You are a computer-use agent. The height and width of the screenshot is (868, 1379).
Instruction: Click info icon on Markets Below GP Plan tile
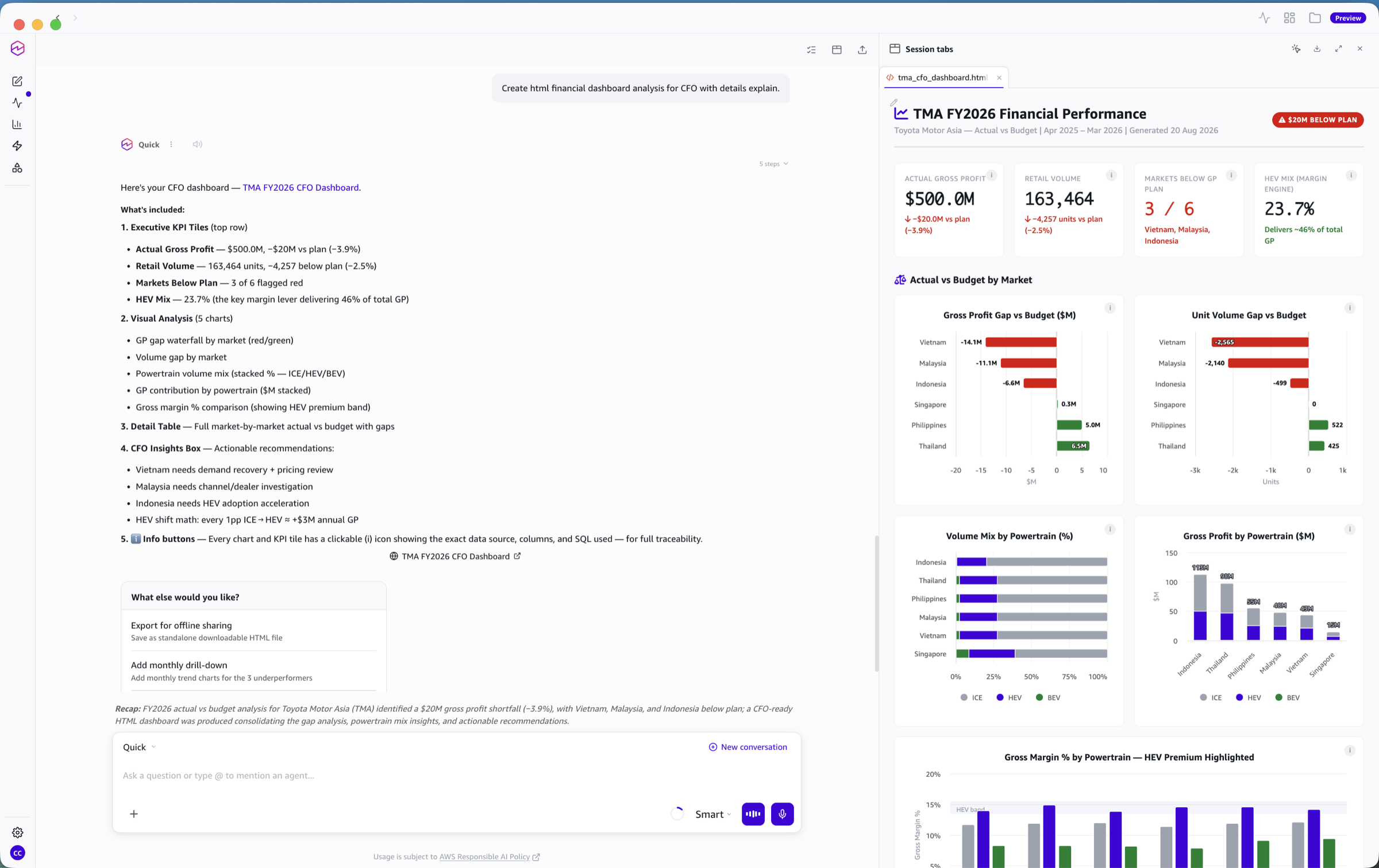(x=1231, y=175)
